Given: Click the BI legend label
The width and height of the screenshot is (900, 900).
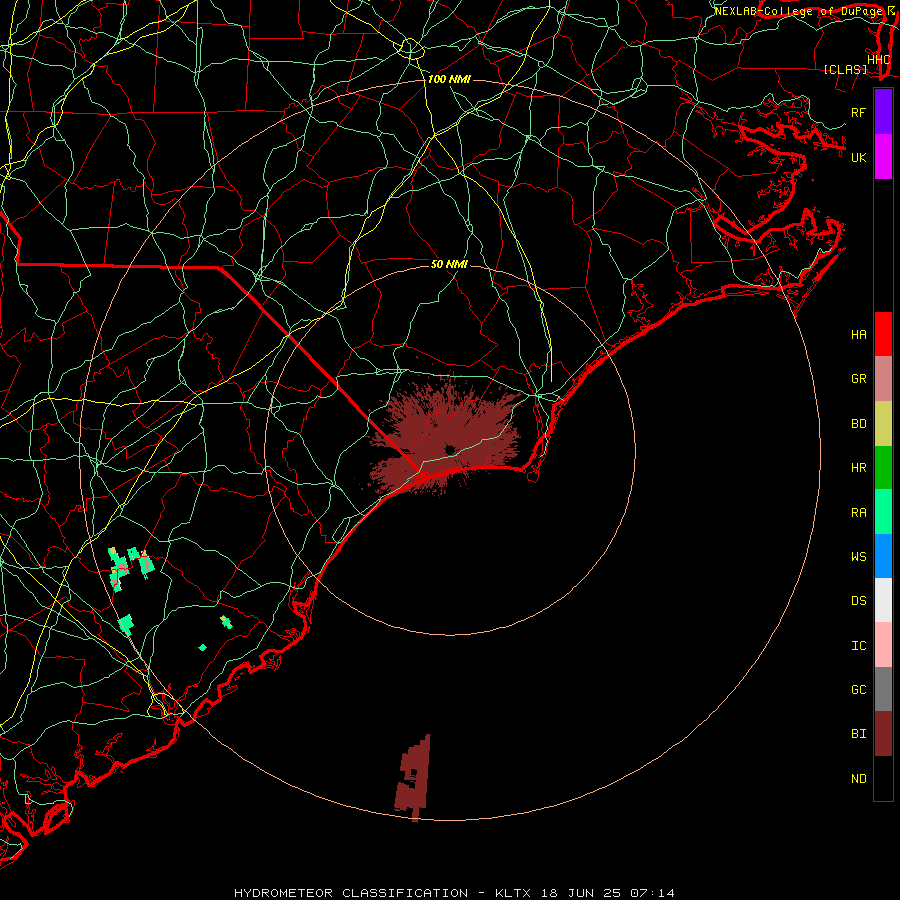Looking at the screenshot, I should click(859, 734).
